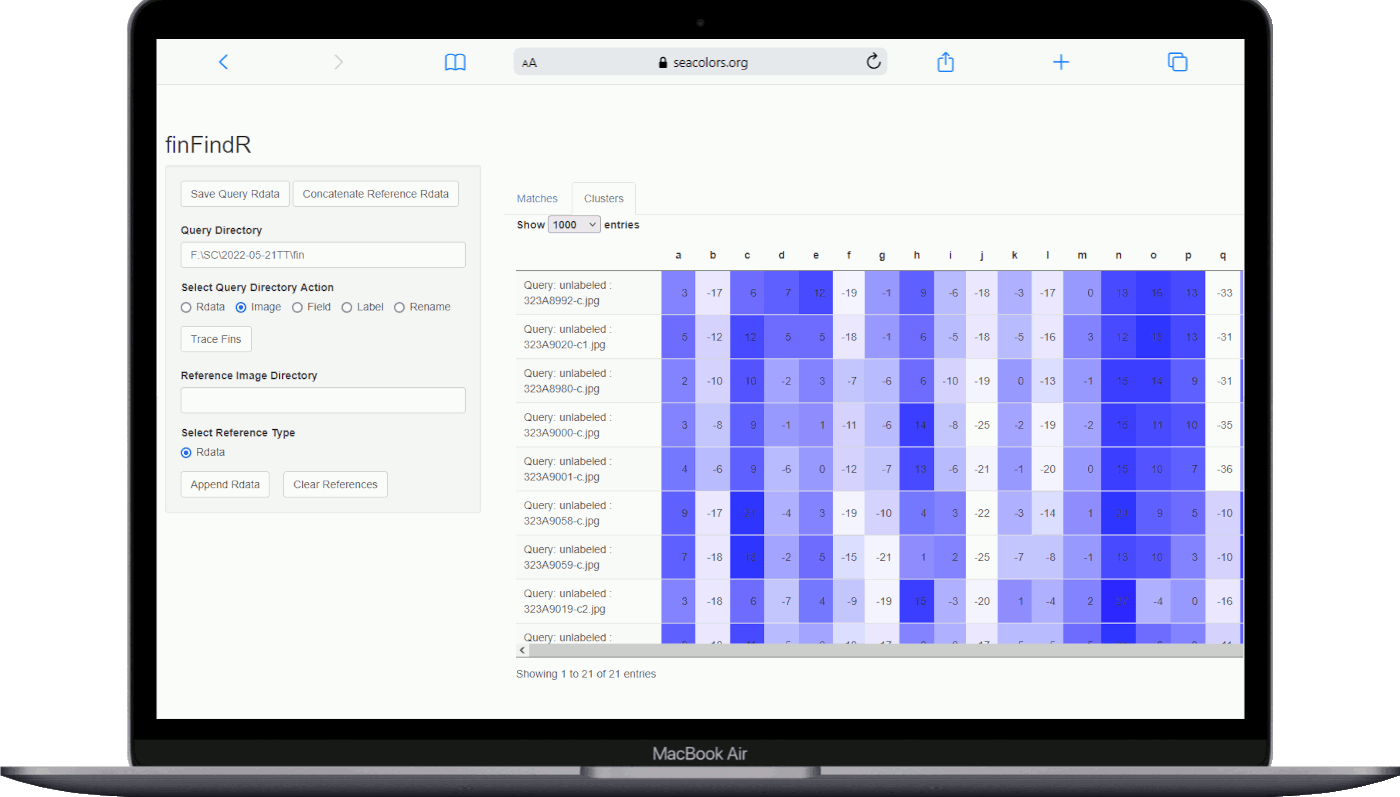The width and height of the screenshot is (1400, 797).
Task: Switch to the Clusters tab
Action: coord(603,199)
